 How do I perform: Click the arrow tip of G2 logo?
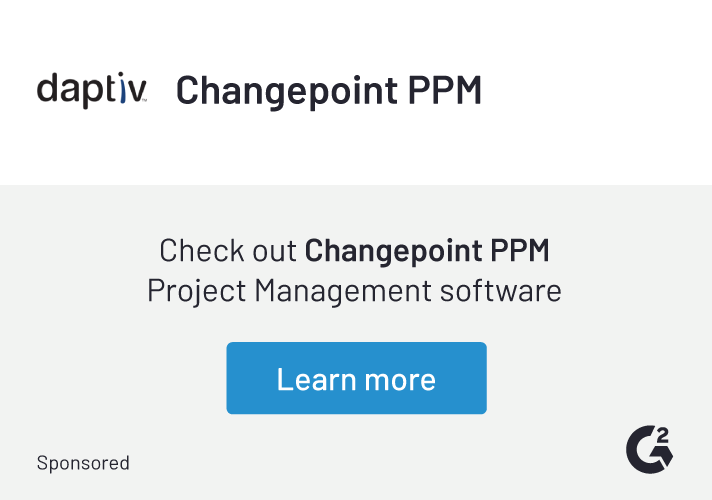click(x=665, y=458)
